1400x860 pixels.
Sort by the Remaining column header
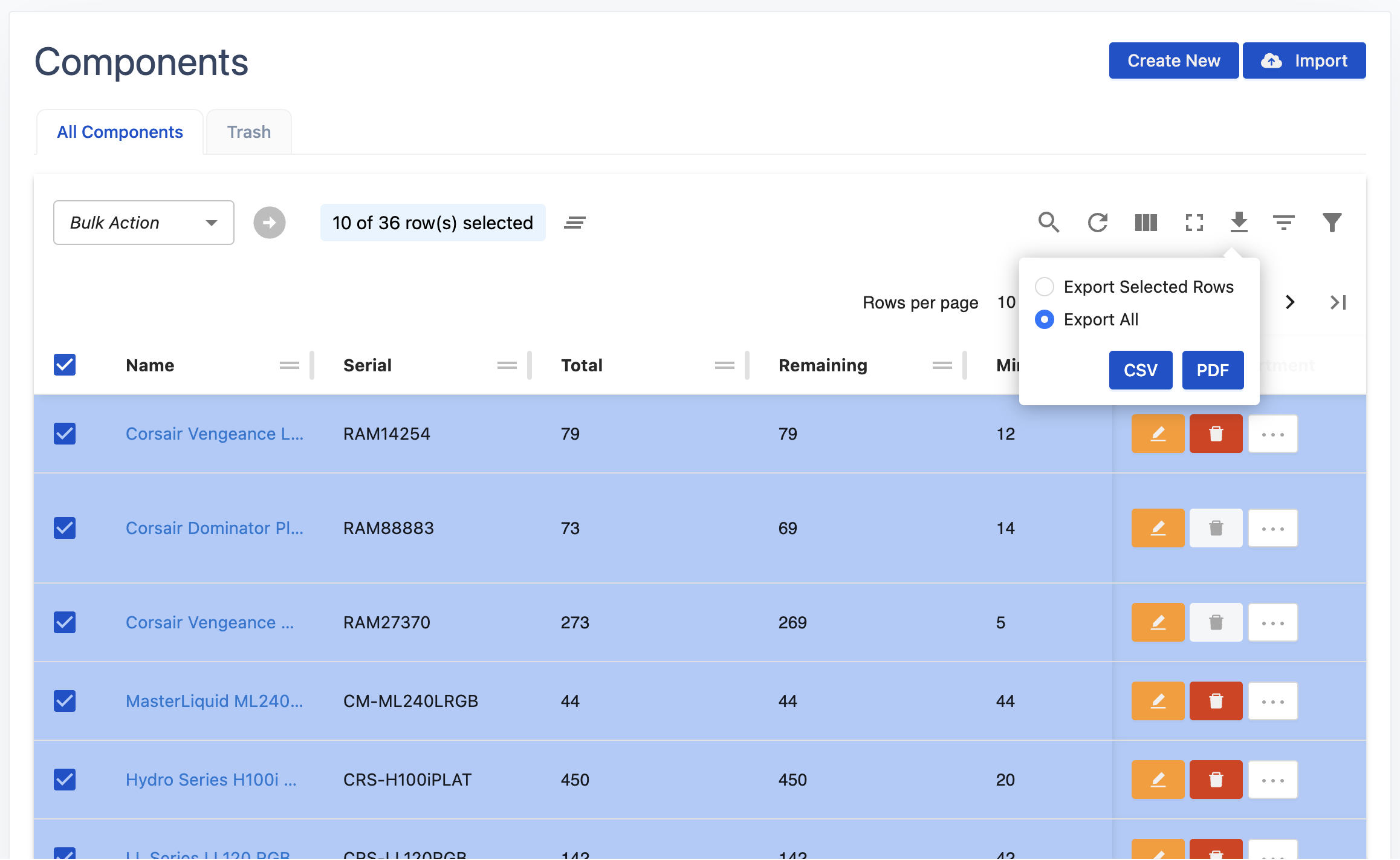(823, 365)
